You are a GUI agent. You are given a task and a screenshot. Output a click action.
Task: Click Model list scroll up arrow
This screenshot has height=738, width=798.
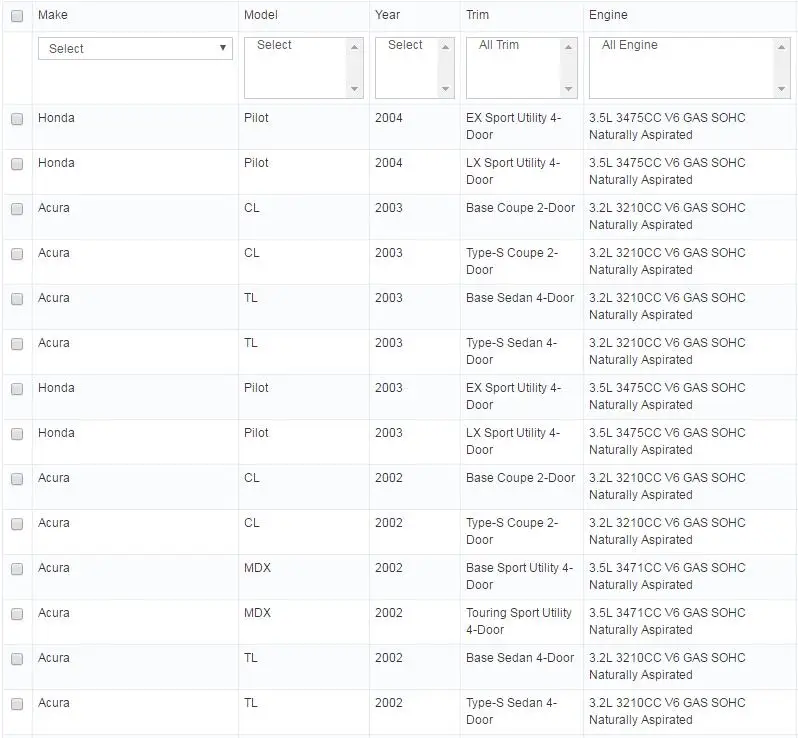click(x=355, y=47)
